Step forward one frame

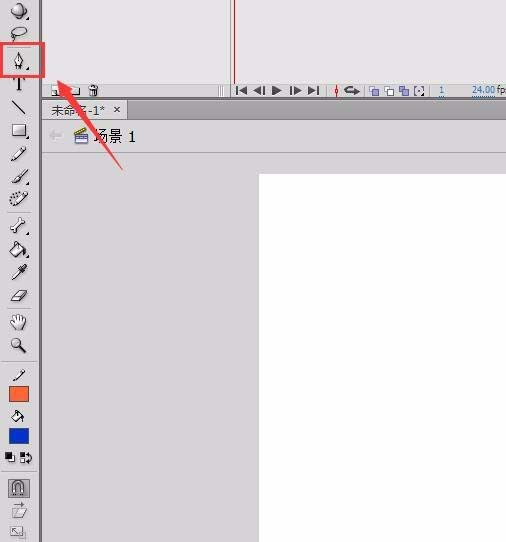(x=295, y=91)
